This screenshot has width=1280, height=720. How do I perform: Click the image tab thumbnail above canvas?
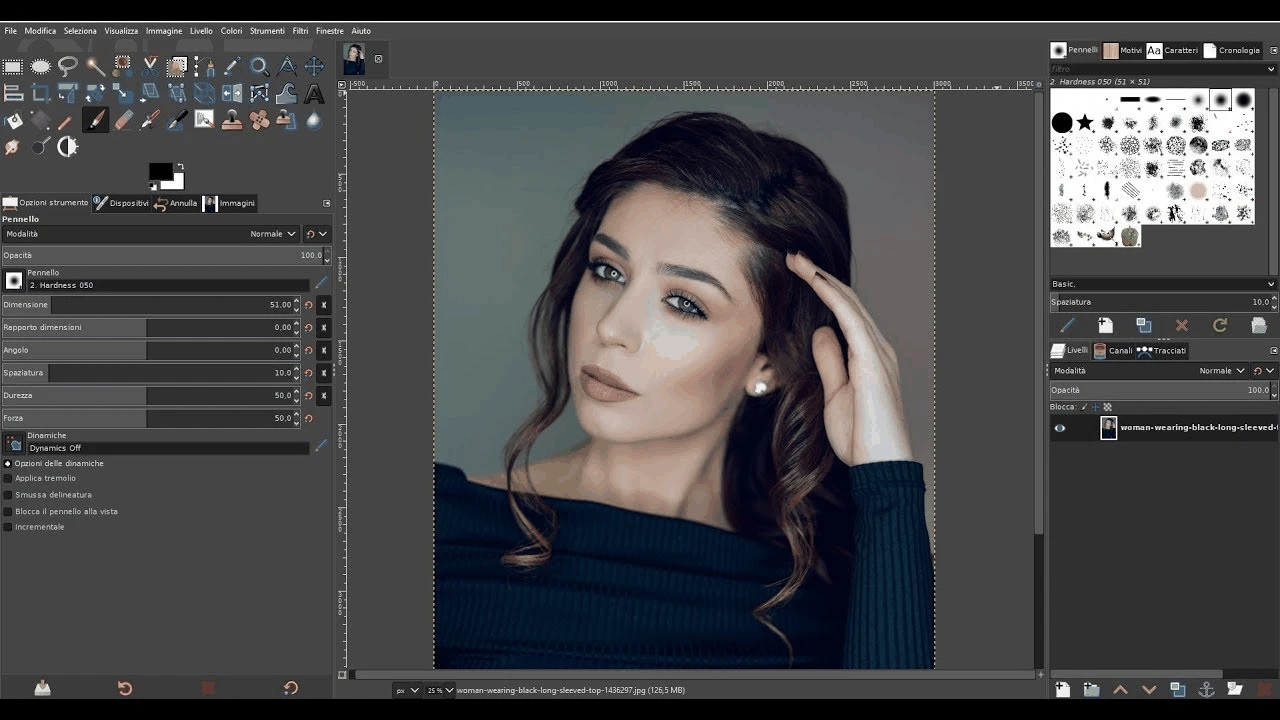(x=354, y=59)
